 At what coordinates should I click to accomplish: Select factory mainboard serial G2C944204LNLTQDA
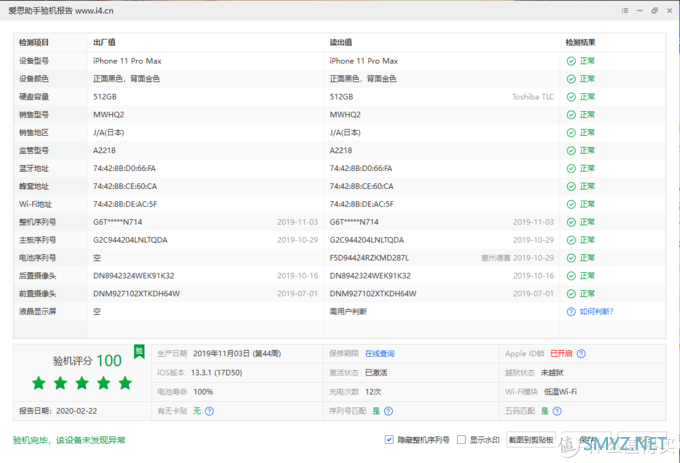pyautogui.click(x=130, y=240)
